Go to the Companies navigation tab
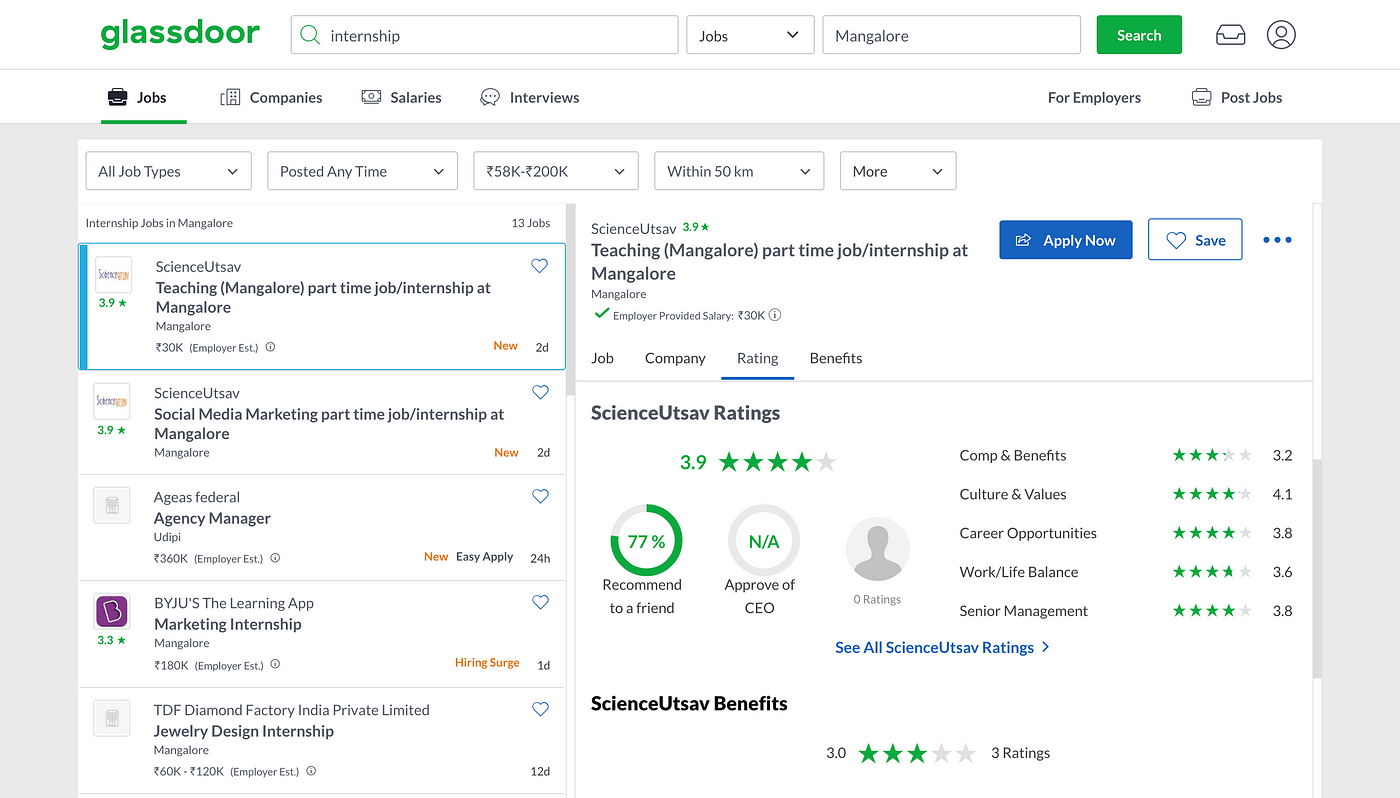 271,97
